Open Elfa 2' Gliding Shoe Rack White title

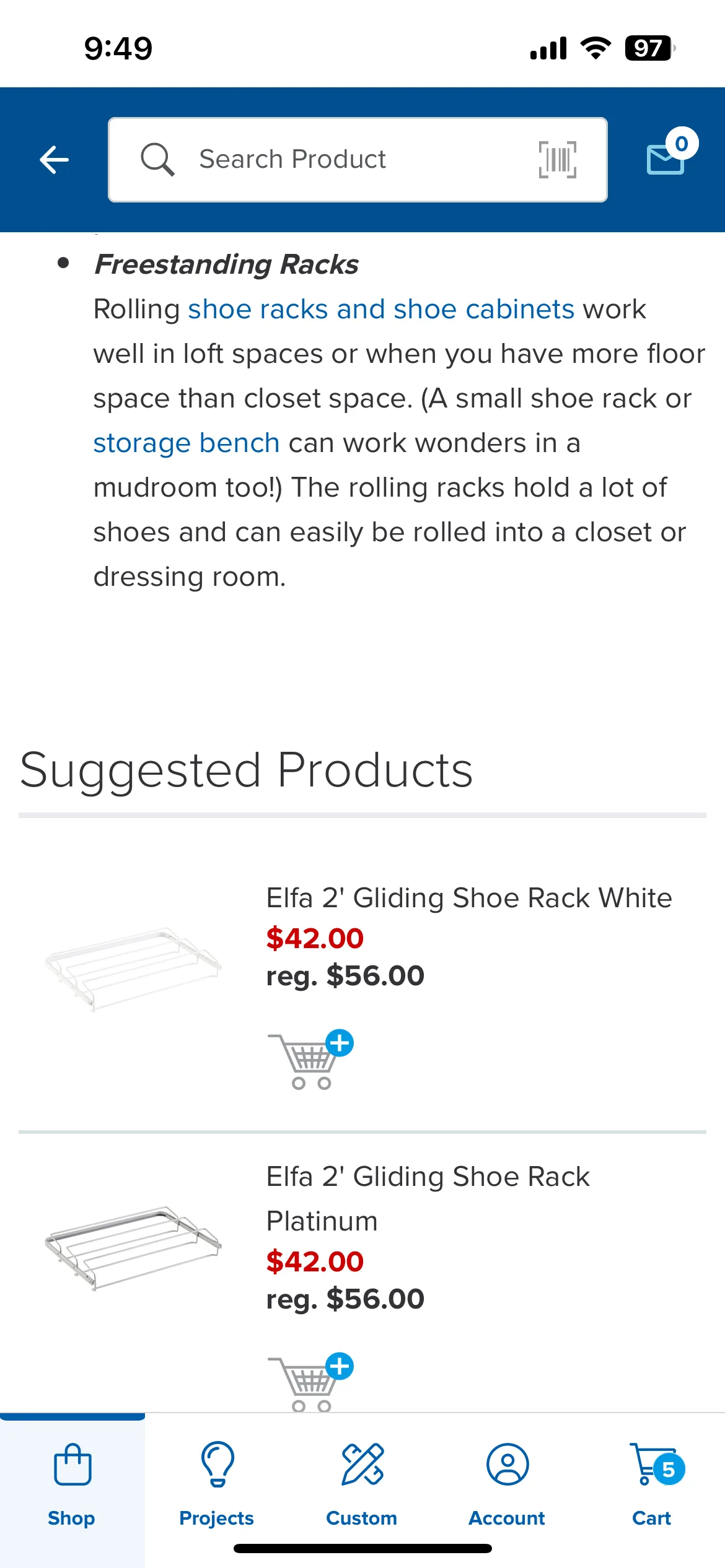tap(469, 898)
